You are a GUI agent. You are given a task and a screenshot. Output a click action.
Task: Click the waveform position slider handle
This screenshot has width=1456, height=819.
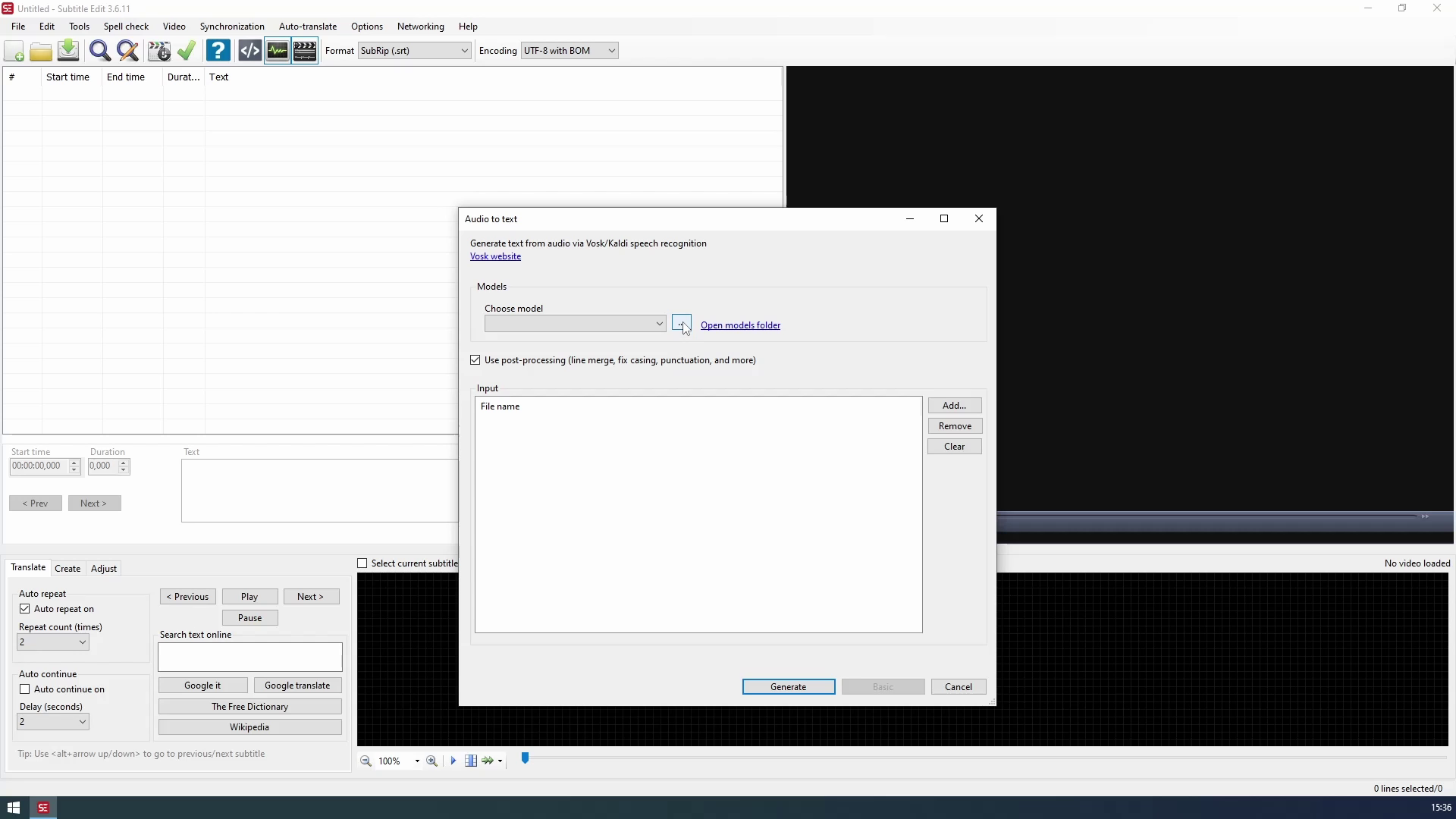tap(525, 758)
